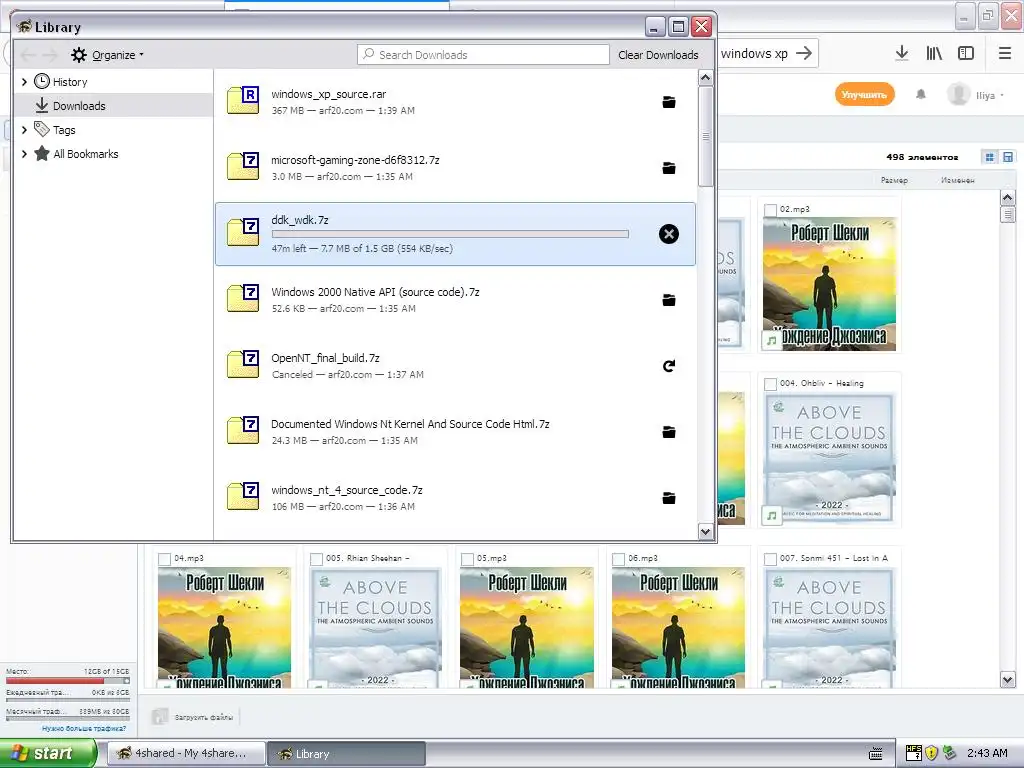This screenshot has height=768, width=1024.
Task: Open the 004. Ohbliv Above The Clouds thumbnail
Action: coord(829,459)
